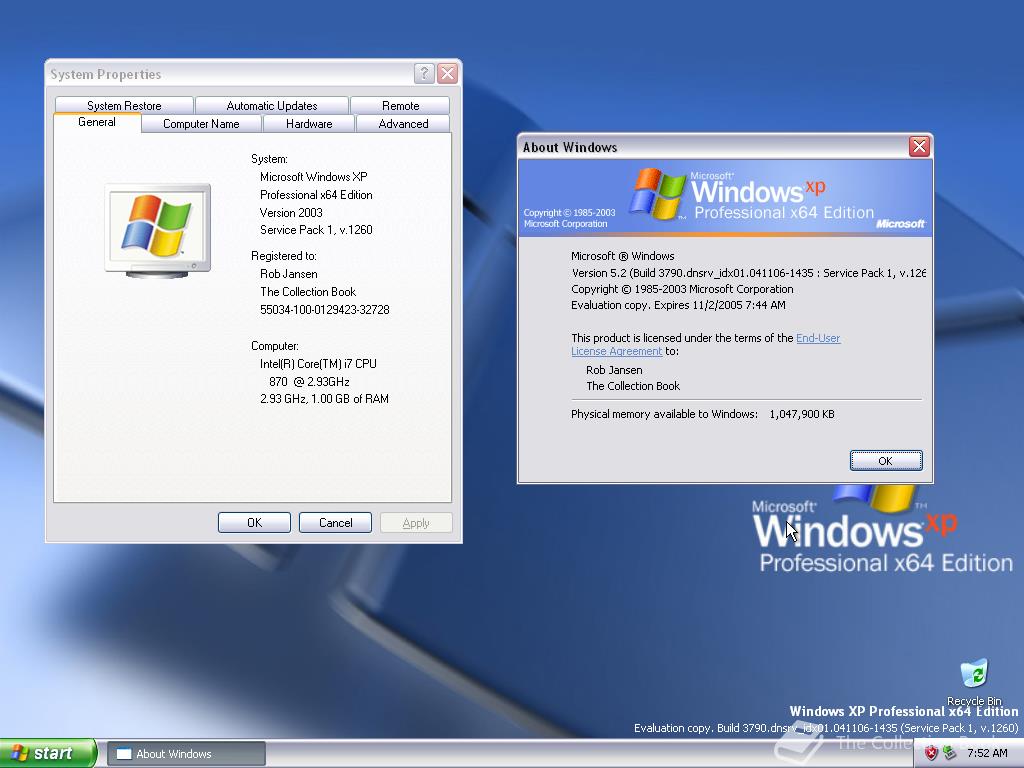
Task: Click 'Rob Jansen' in System Properties
Action: [289, 274]
